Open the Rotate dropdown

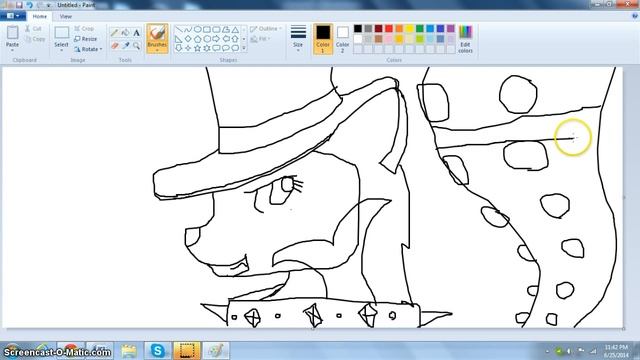click(x=88, y=49)
